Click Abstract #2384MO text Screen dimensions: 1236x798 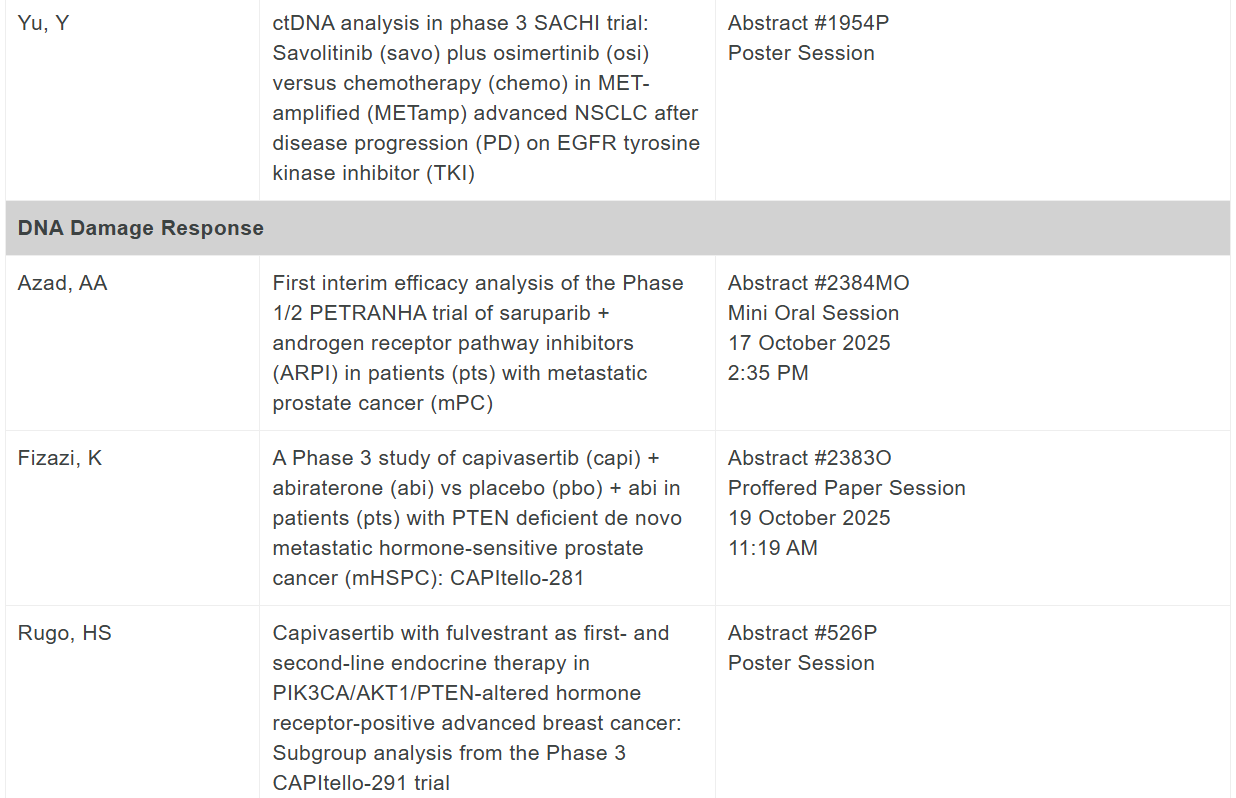818,283
